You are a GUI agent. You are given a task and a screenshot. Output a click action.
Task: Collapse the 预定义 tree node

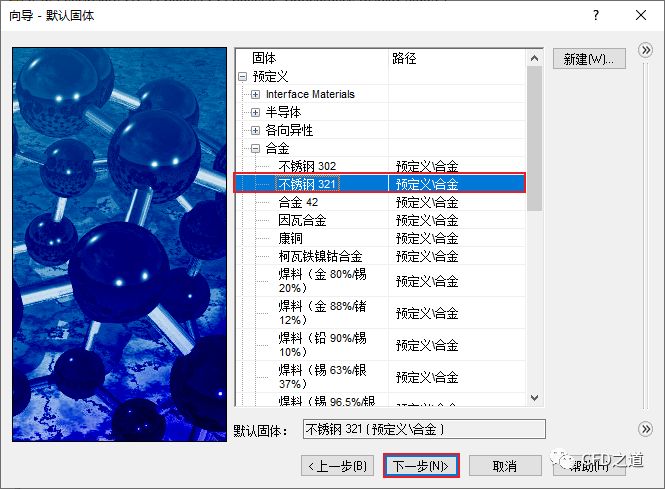[242, 76]
